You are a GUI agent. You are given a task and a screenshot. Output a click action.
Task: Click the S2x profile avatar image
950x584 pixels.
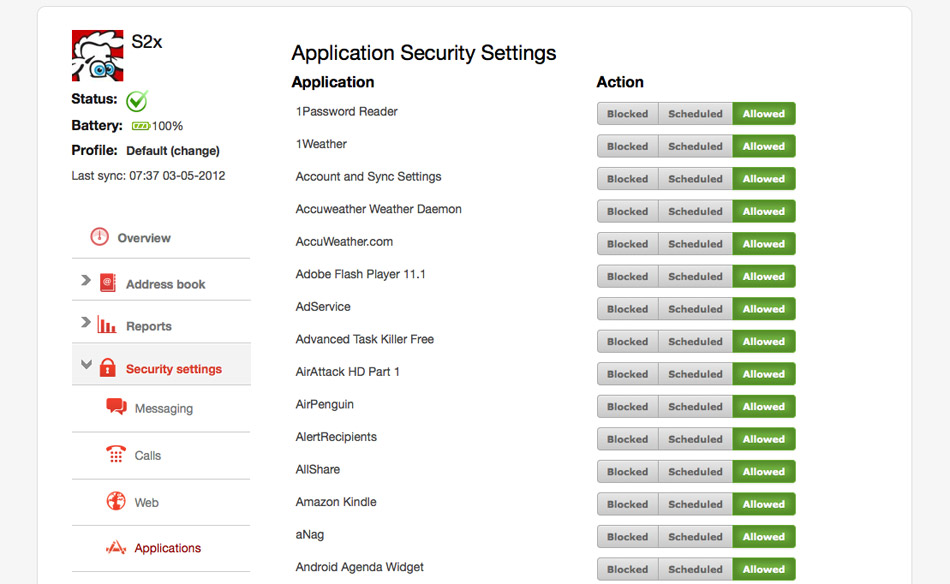[x=97, y=55]
